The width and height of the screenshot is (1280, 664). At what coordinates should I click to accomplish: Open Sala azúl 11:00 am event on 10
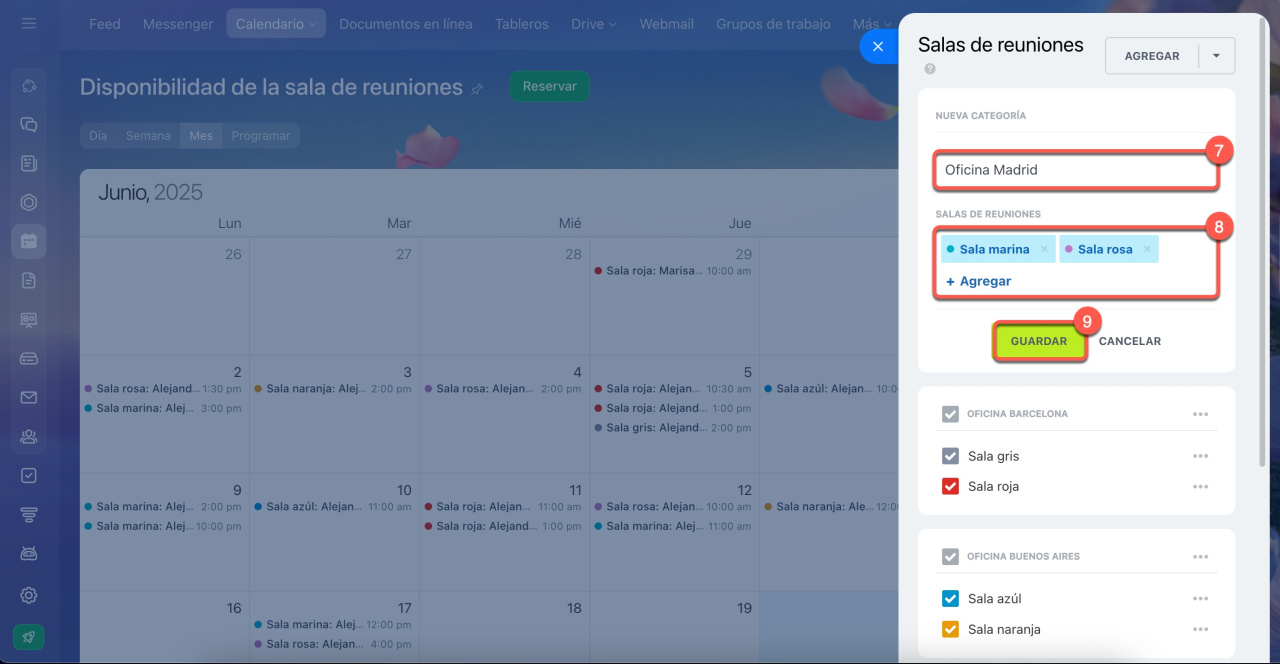click(x=333, y=507)
